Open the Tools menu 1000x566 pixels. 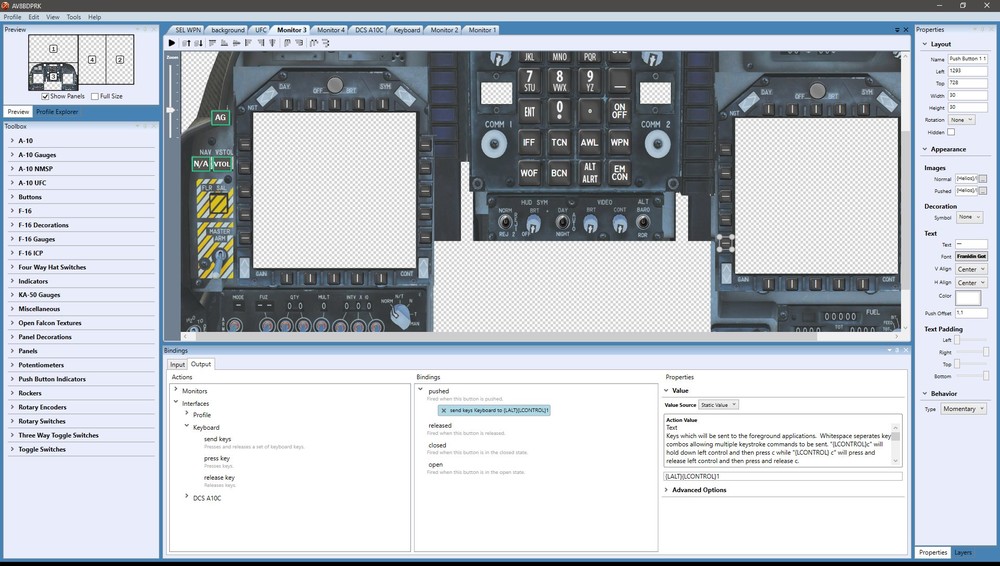pyautogui.click(x=73, y=17)
